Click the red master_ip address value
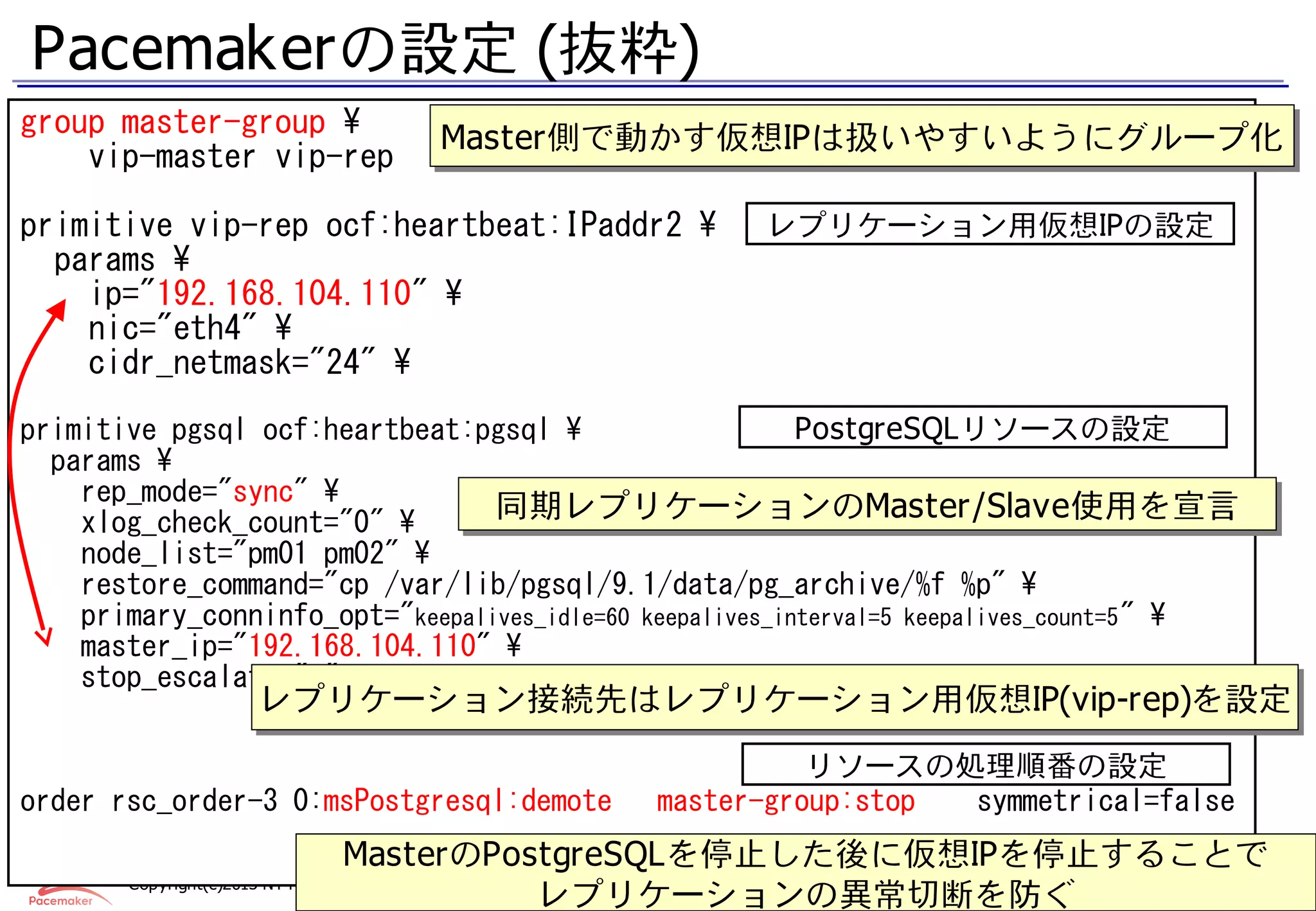 362,646
